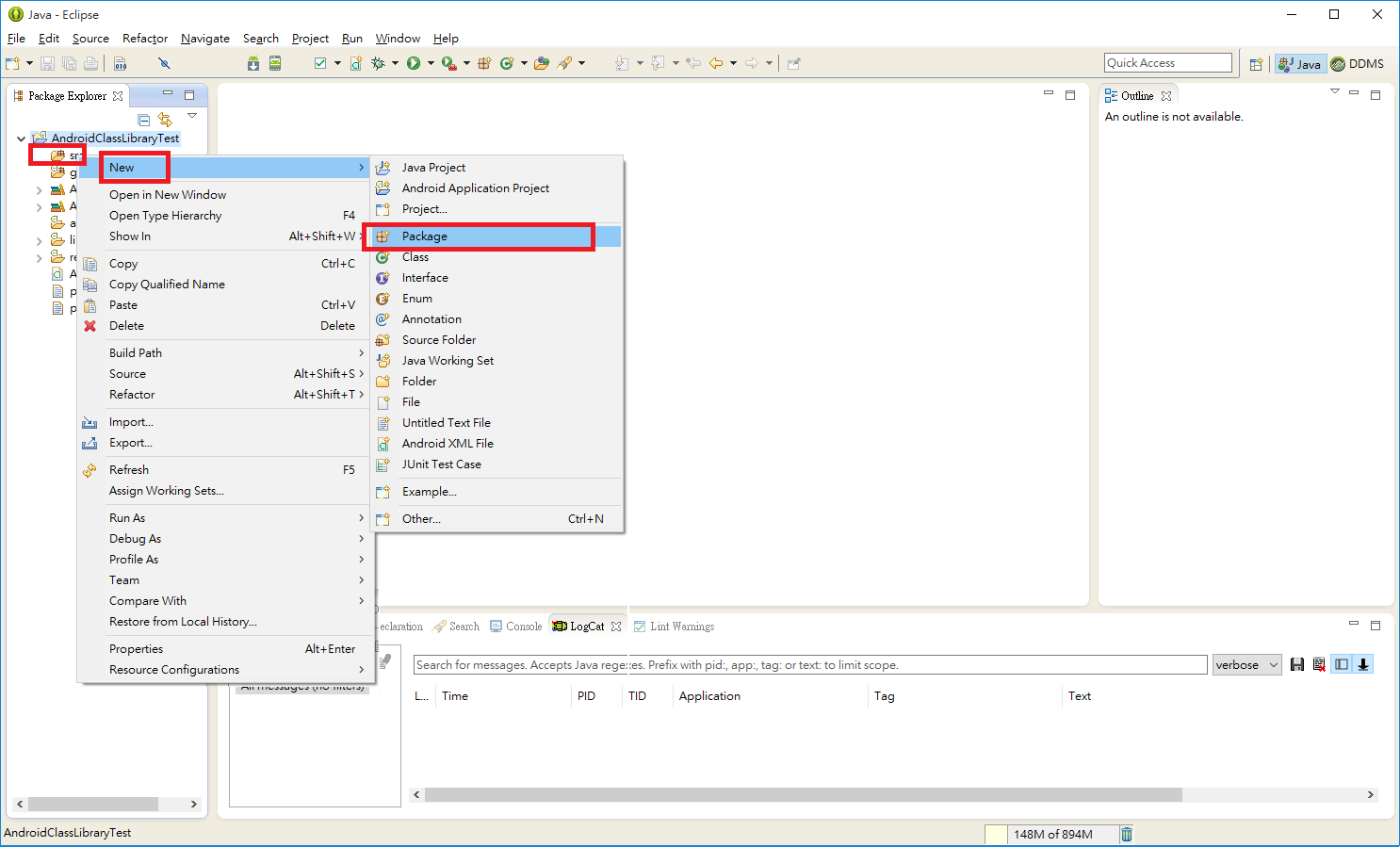Image resolution: width=1400 pixels, height=847 pixels.
Task: Open the Android Virtual Device Manager icon
Action: [275, 63]
